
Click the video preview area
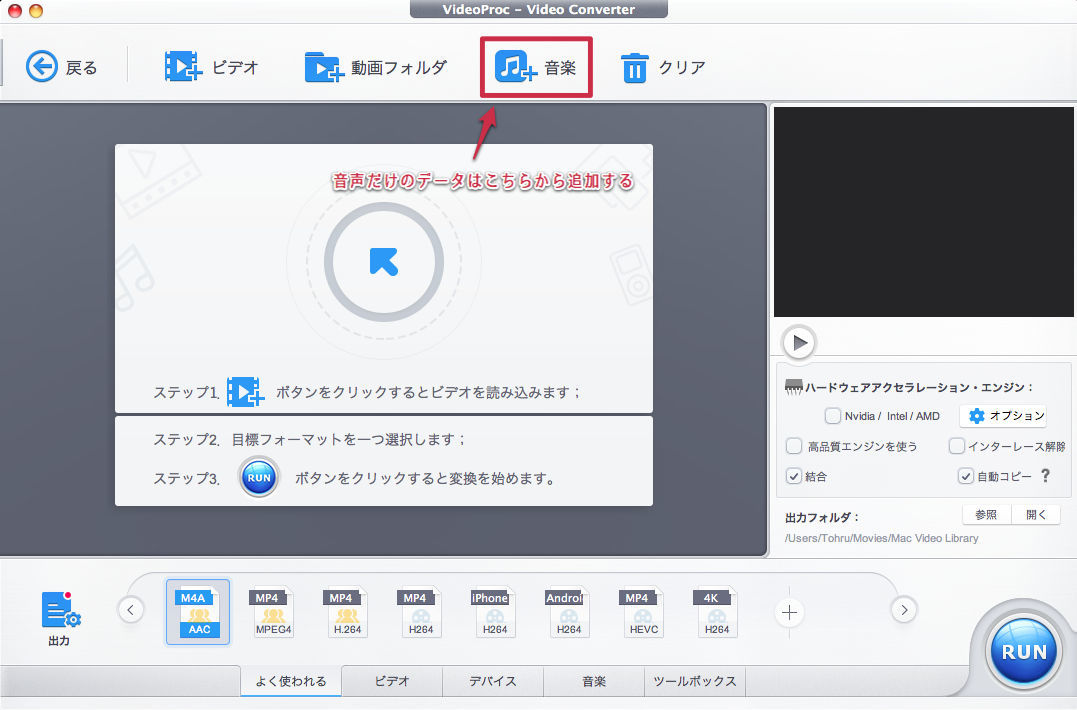pos(923,211)
